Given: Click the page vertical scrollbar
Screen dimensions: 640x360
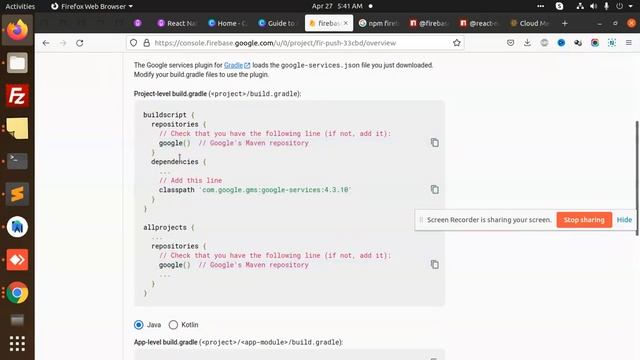Looking at the screenshot, I should pos(637,178).
